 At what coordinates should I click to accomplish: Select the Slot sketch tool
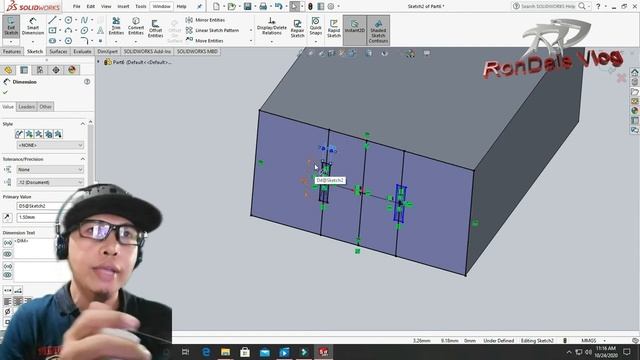pos(52,40)
